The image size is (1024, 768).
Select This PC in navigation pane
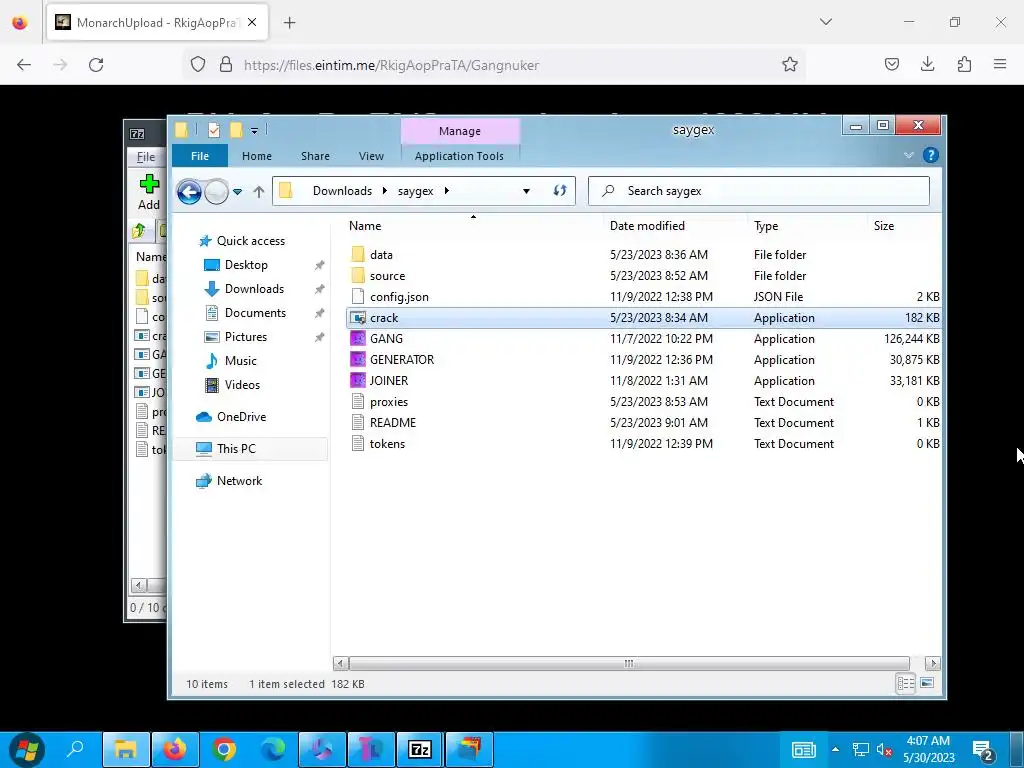[x=236, y=449]
